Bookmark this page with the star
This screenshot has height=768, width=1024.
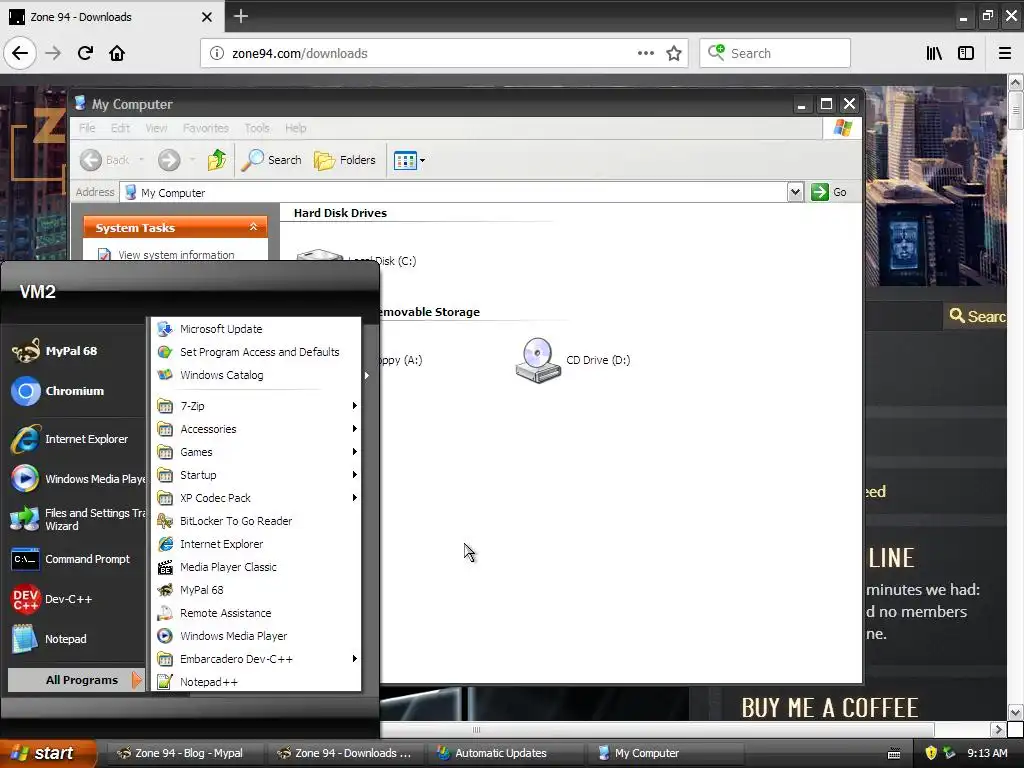coord(674,53)
